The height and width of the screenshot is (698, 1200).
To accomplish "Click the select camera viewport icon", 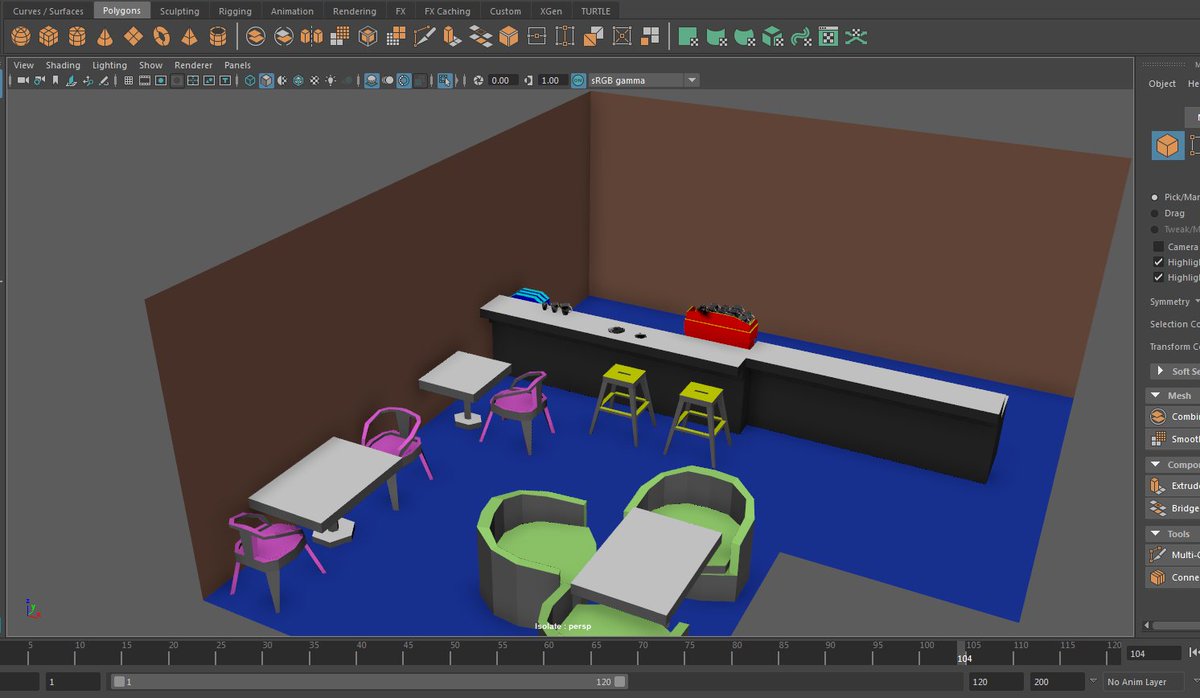I will click(21, 80).
